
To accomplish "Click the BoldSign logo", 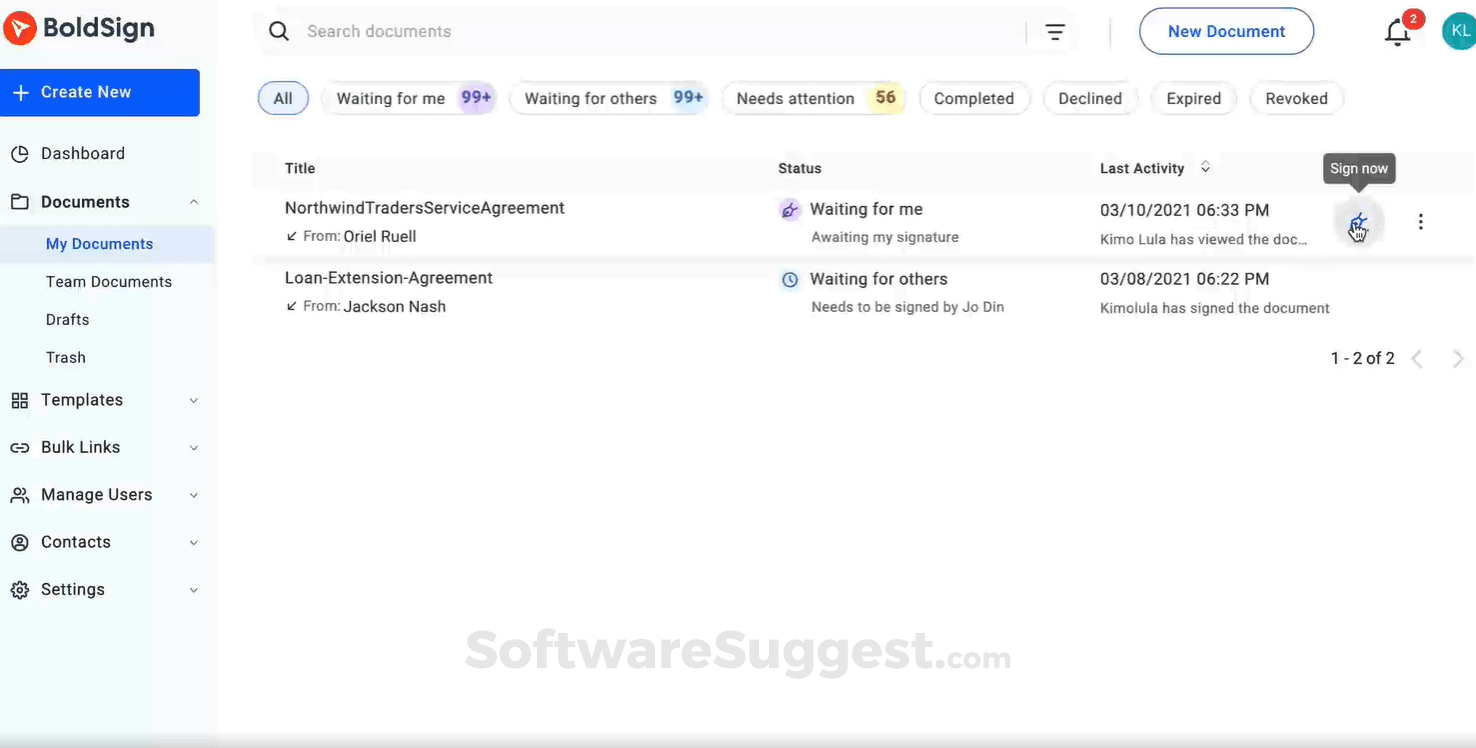I will click(x=79, y=29).
